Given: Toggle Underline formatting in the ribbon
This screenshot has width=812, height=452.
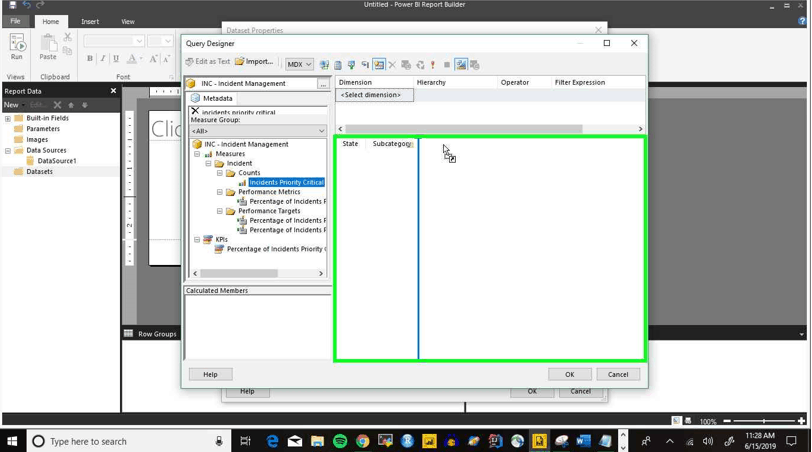Looking at the screenshot, I should [x=115, y=59].
